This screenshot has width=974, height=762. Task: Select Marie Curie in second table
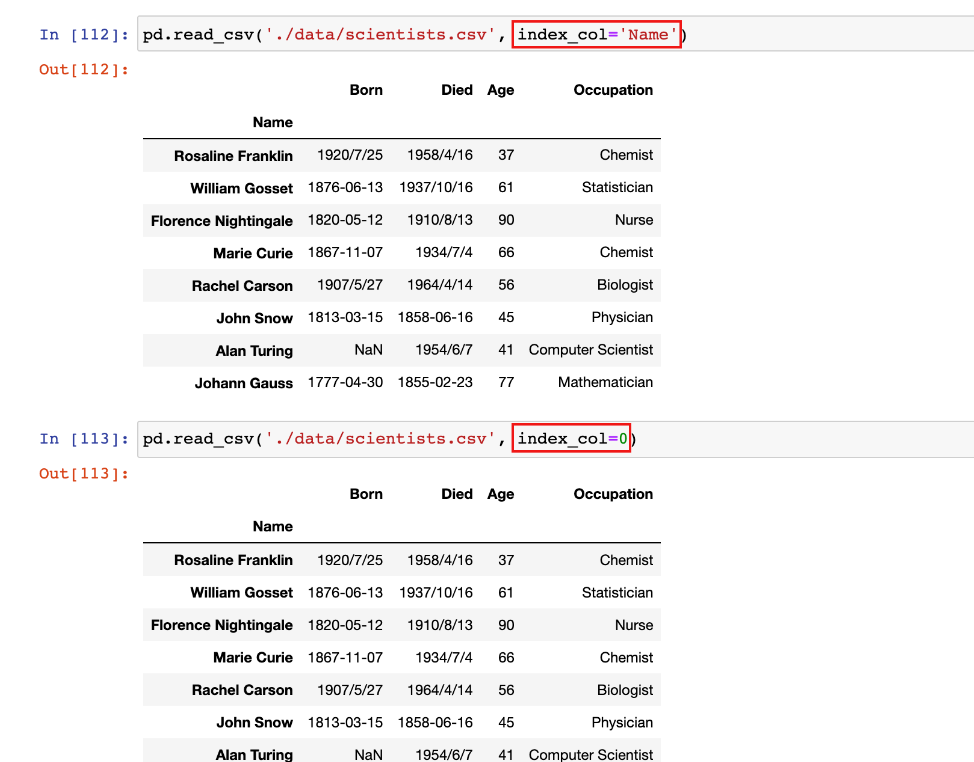(x=253, y=658)
